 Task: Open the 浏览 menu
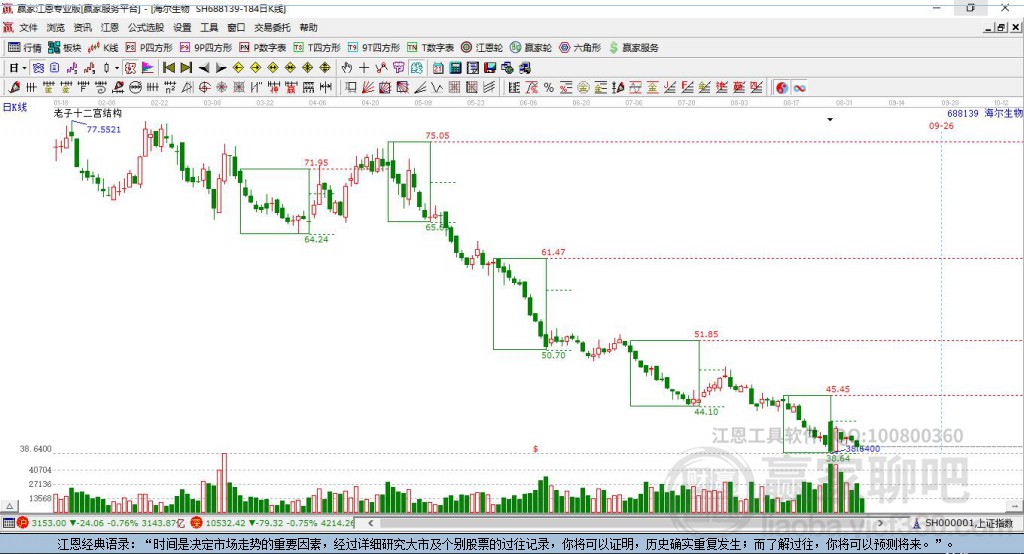[56, 27]
